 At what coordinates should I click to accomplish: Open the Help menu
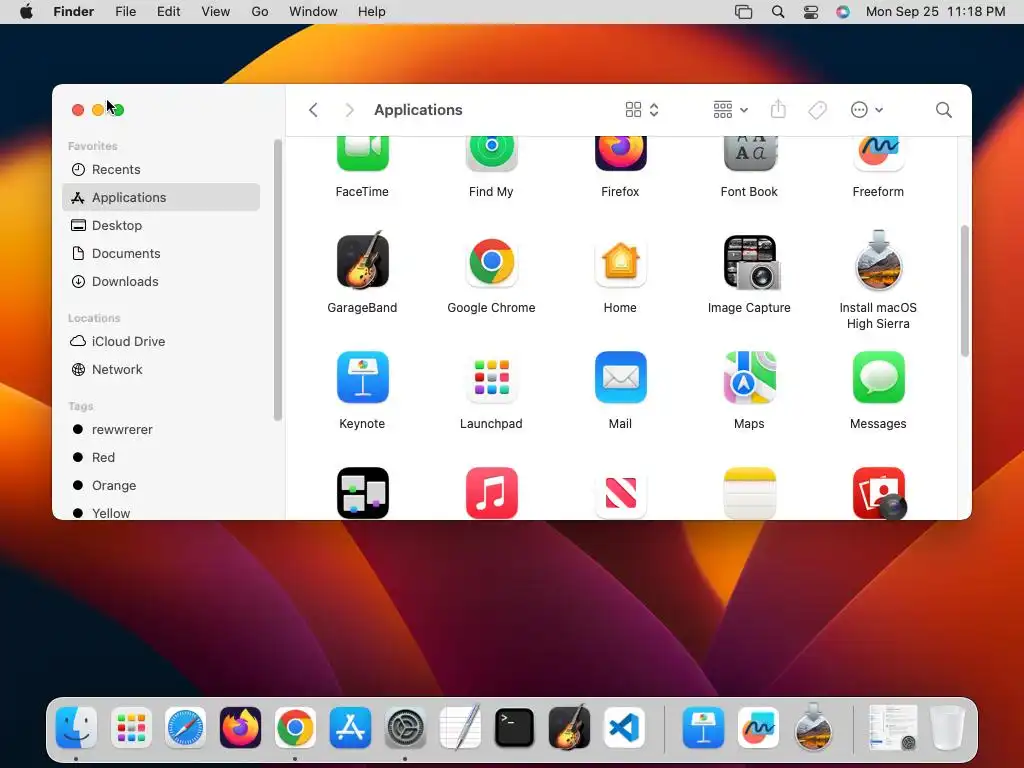(x=372, y=12)
